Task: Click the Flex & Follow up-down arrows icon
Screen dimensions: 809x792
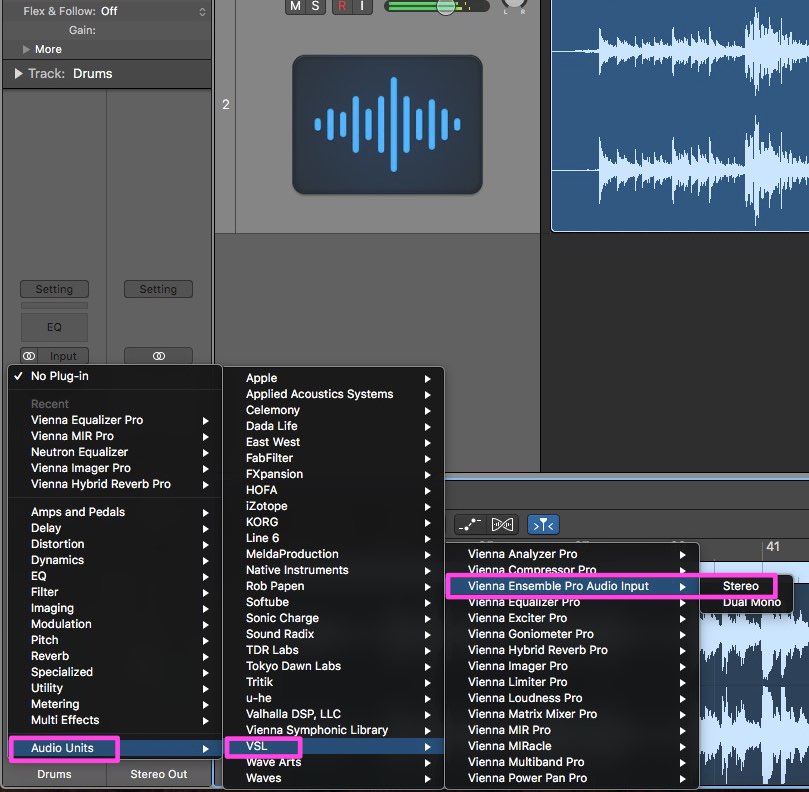Action: [x=202, y=11]
